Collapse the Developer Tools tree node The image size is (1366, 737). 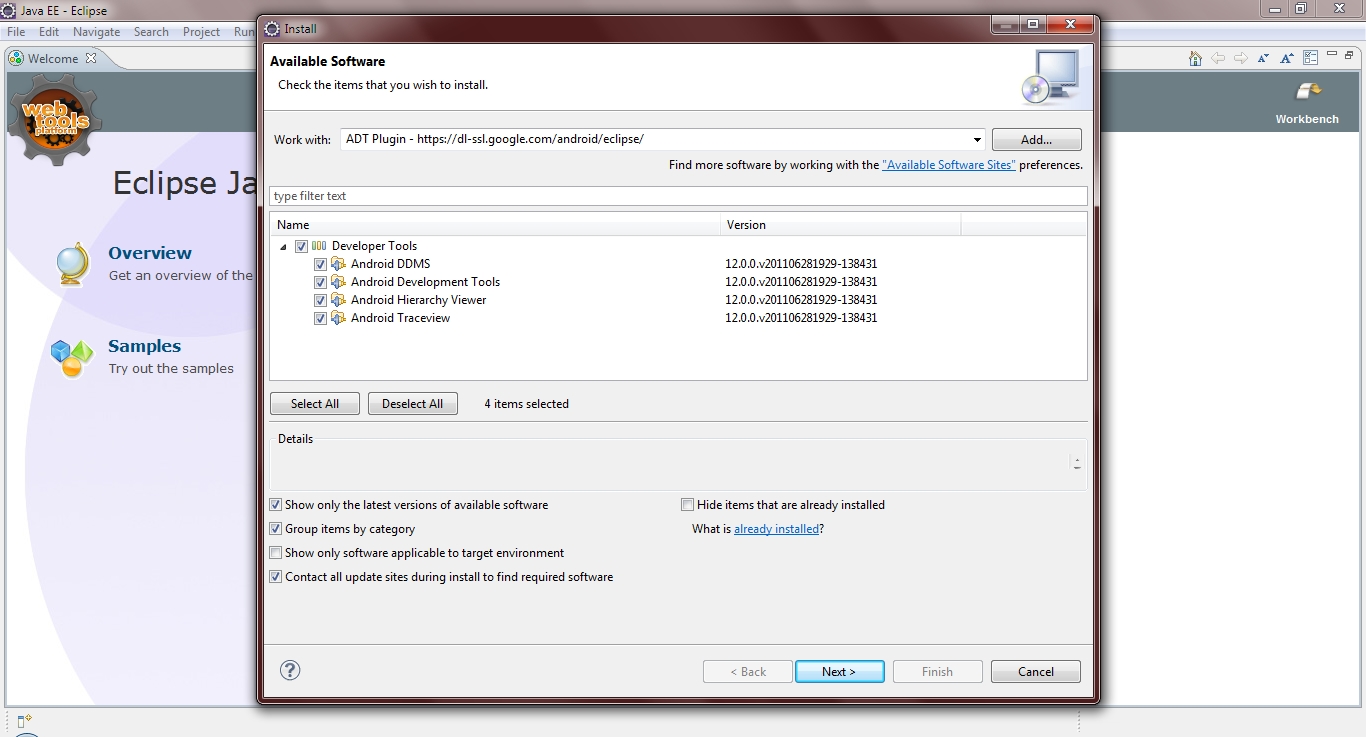(x=283, y=245)
